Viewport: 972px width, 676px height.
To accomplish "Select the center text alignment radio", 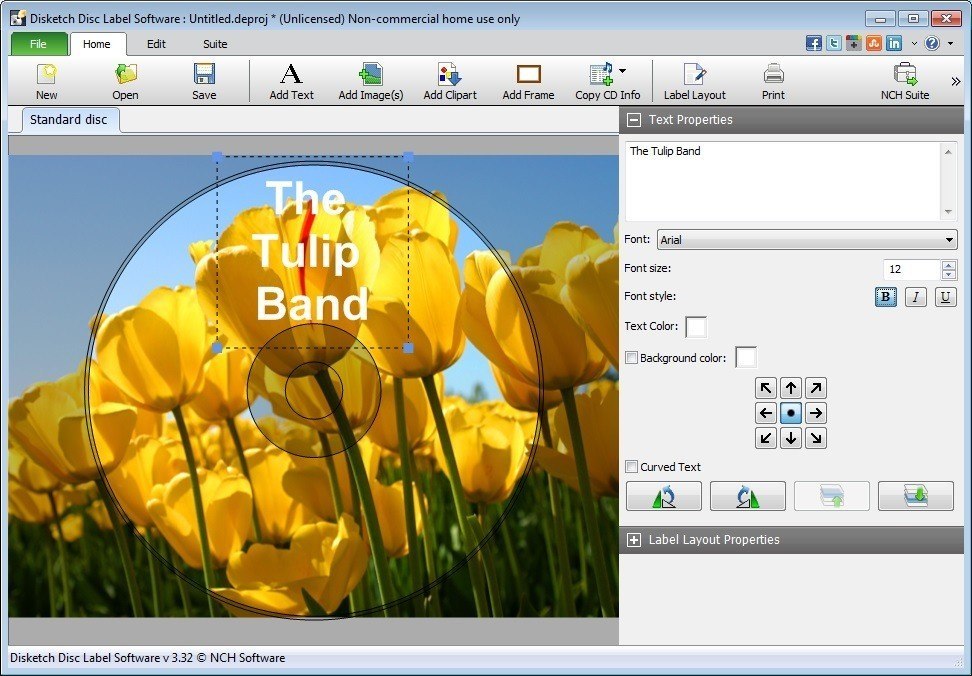I will (790, 412).
